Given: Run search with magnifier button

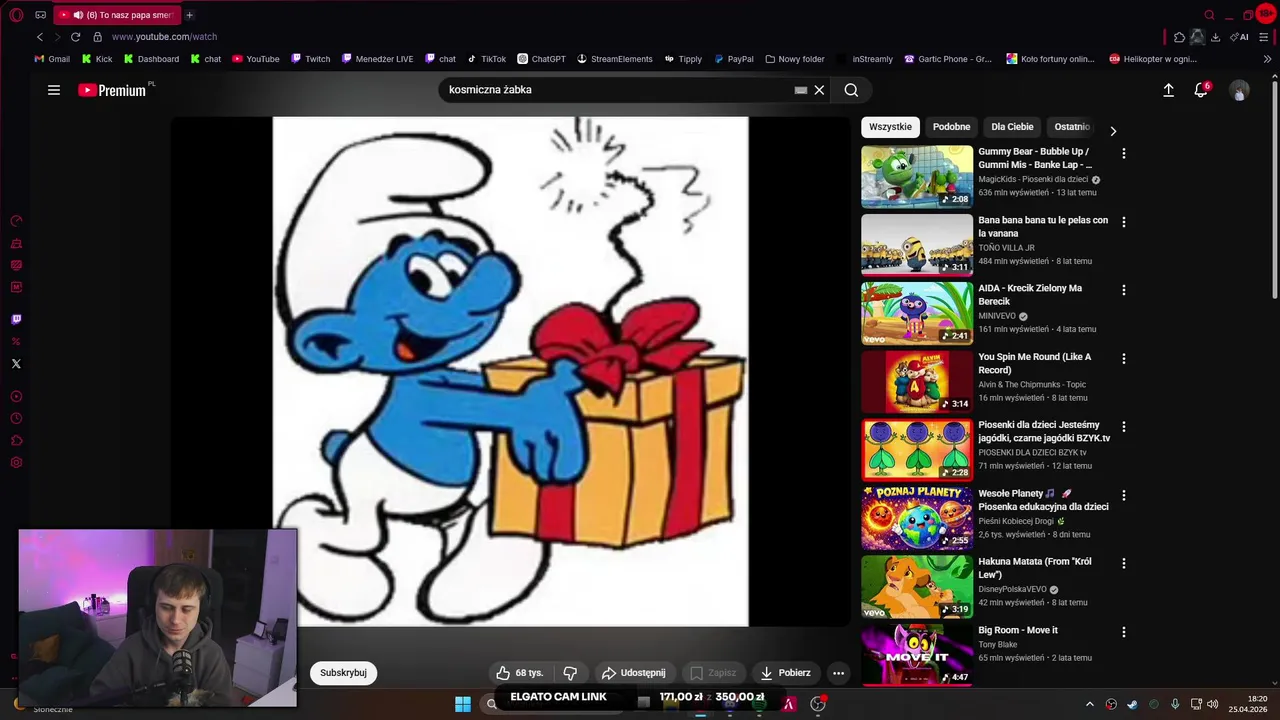Looking at the screenshot, I should click(x=851, y=90).
